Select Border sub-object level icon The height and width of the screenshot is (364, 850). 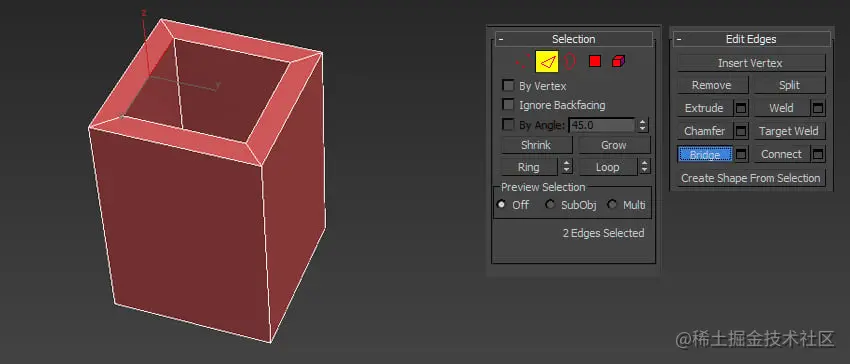pos(569,62)
